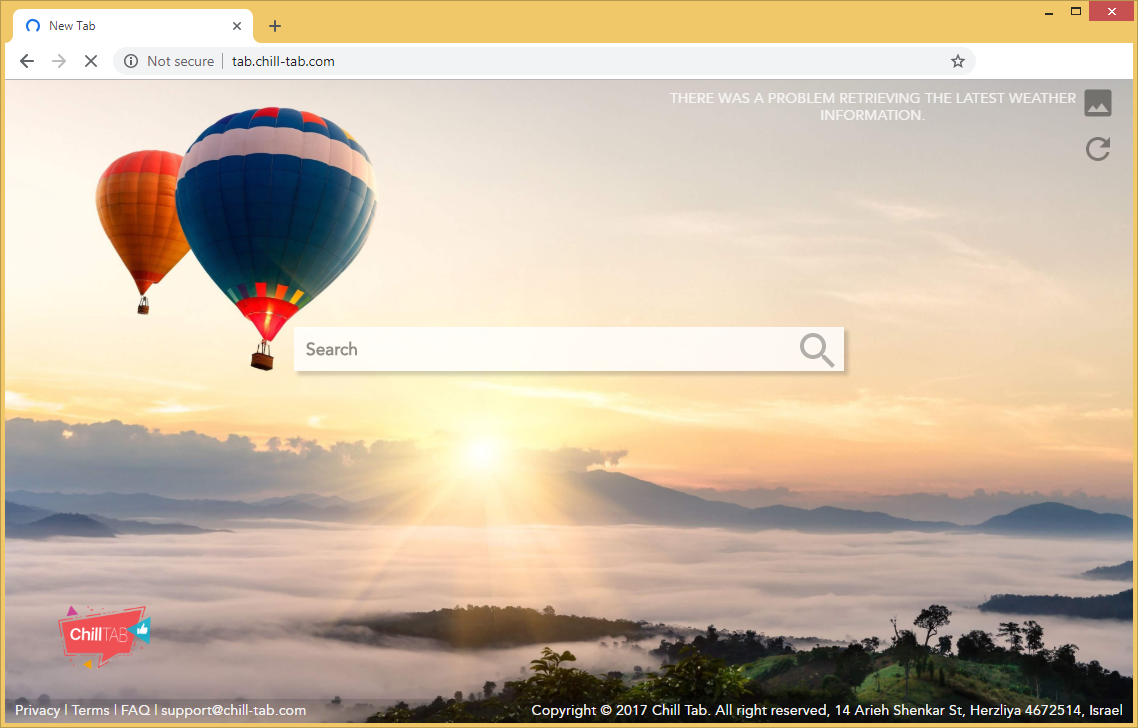Minimize the browser window
This screenshot has width=1138, height=728.
tap(1049, 12)
